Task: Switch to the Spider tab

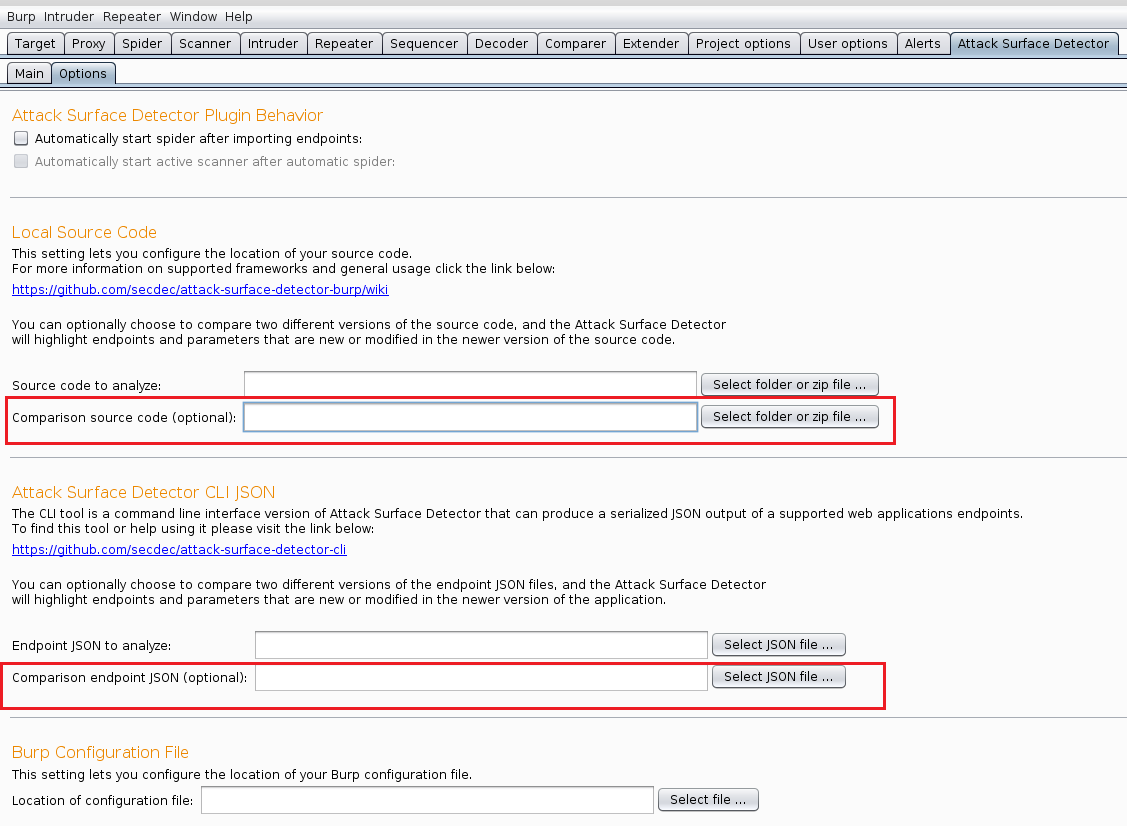Action: (142, 44)
